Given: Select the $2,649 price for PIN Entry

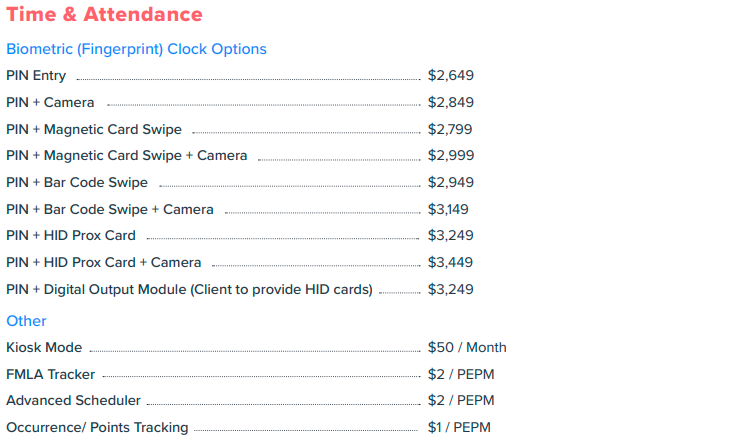Looking at the screenshot, I should click(450, 75).
